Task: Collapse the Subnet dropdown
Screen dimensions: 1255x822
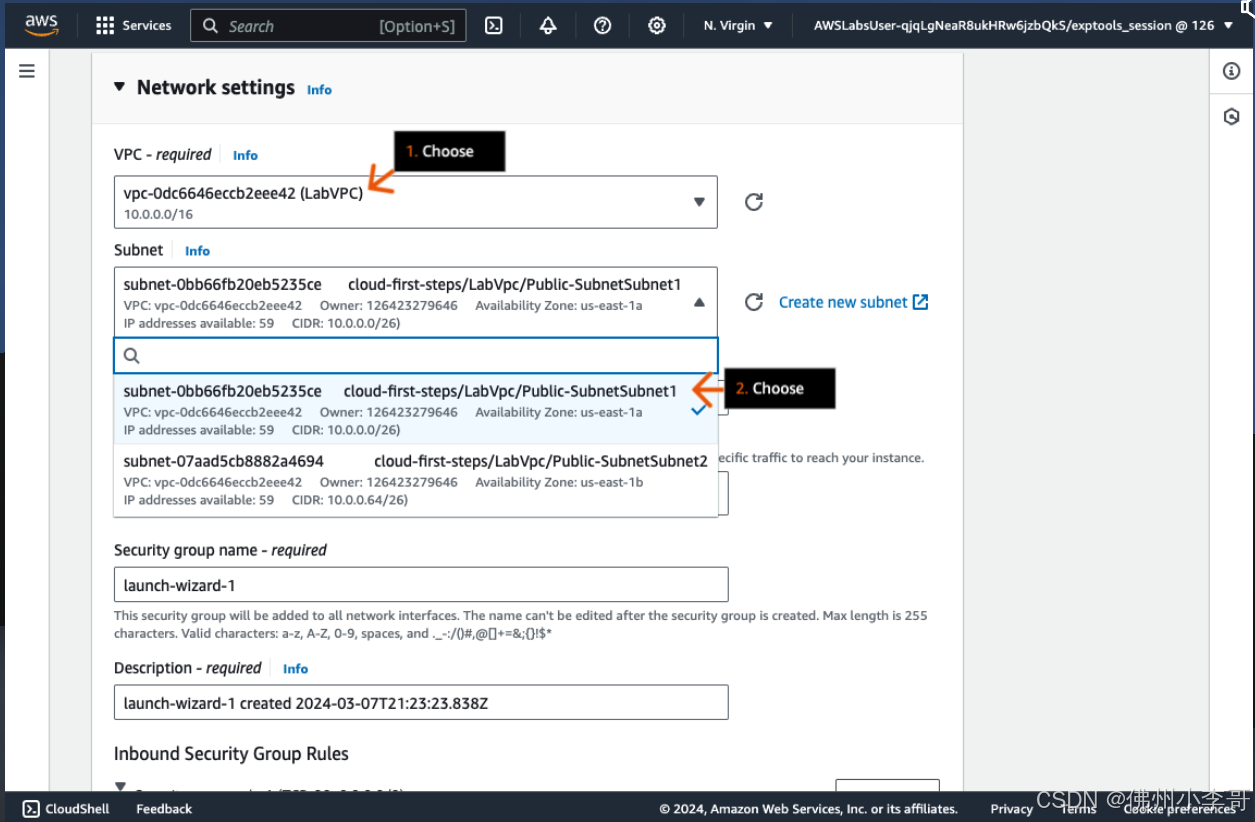Action: coord(699,302)
